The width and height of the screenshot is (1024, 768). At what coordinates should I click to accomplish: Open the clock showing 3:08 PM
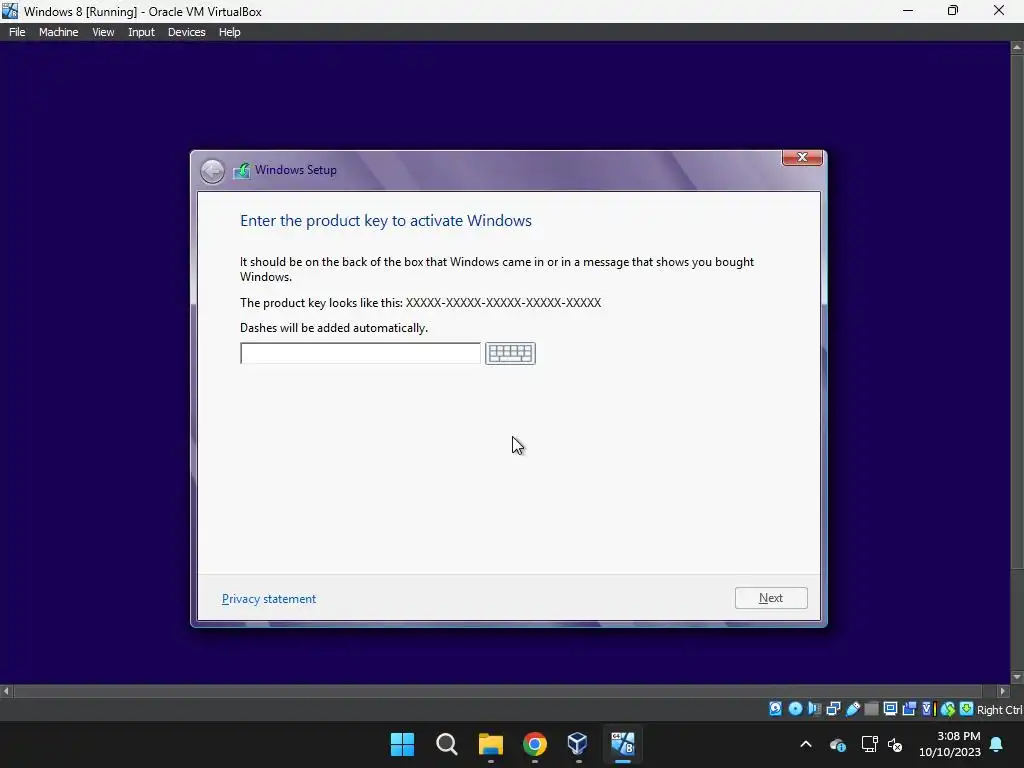(x=950, y=744)
